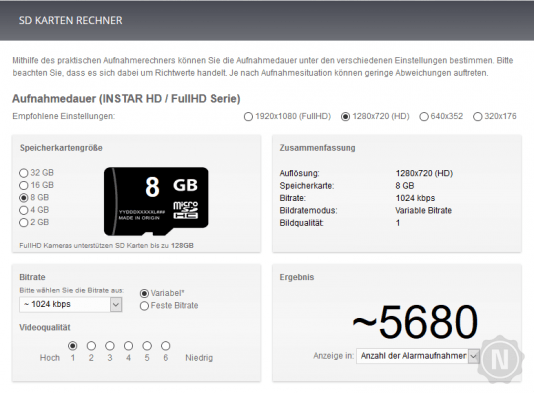Set video quality to level 1
This screenshot has width=534, height=393.
[x=73, y=346]
